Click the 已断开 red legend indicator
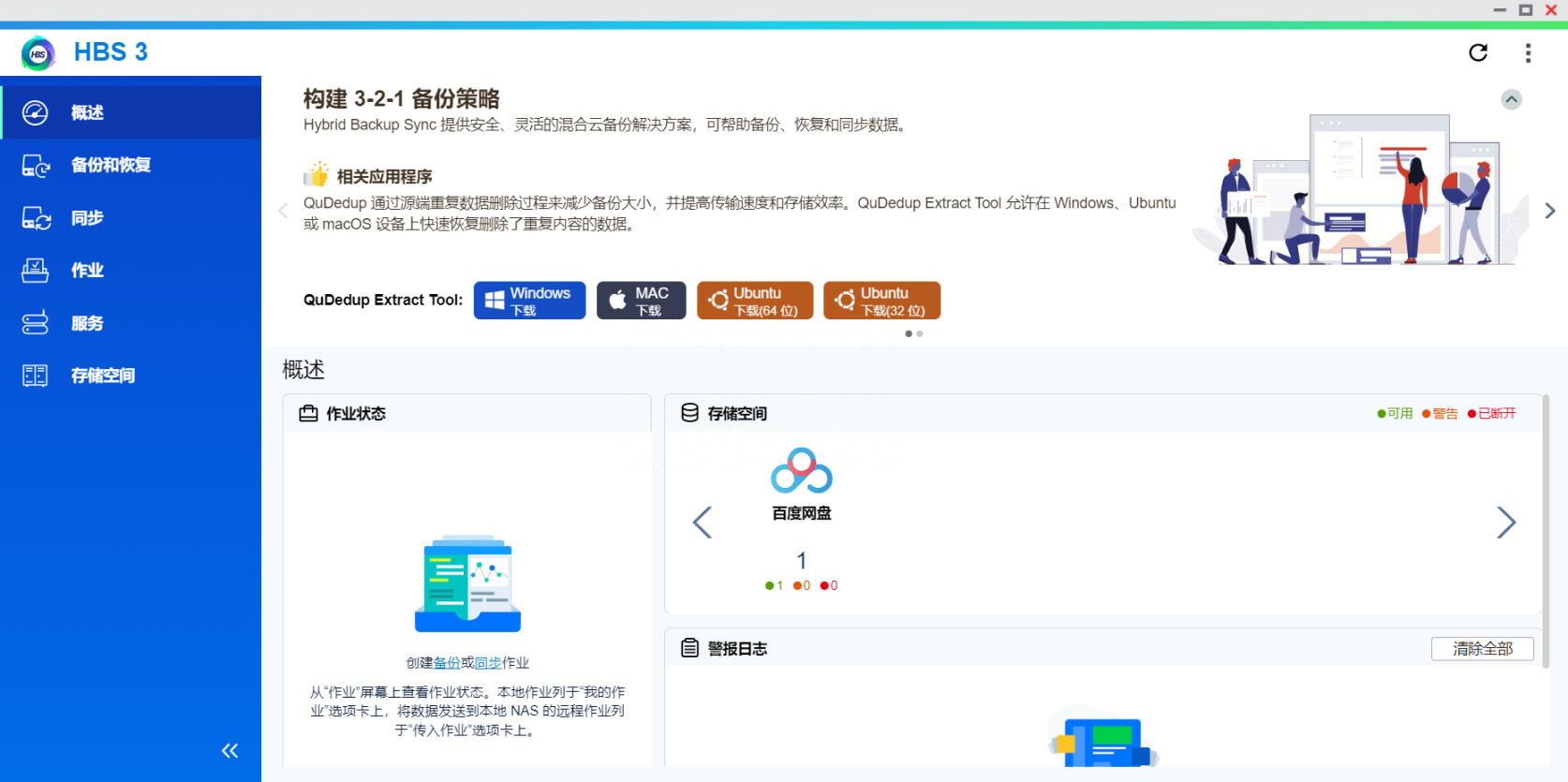This screenshot has width=1568, height=782. [x=1491, y=413]
